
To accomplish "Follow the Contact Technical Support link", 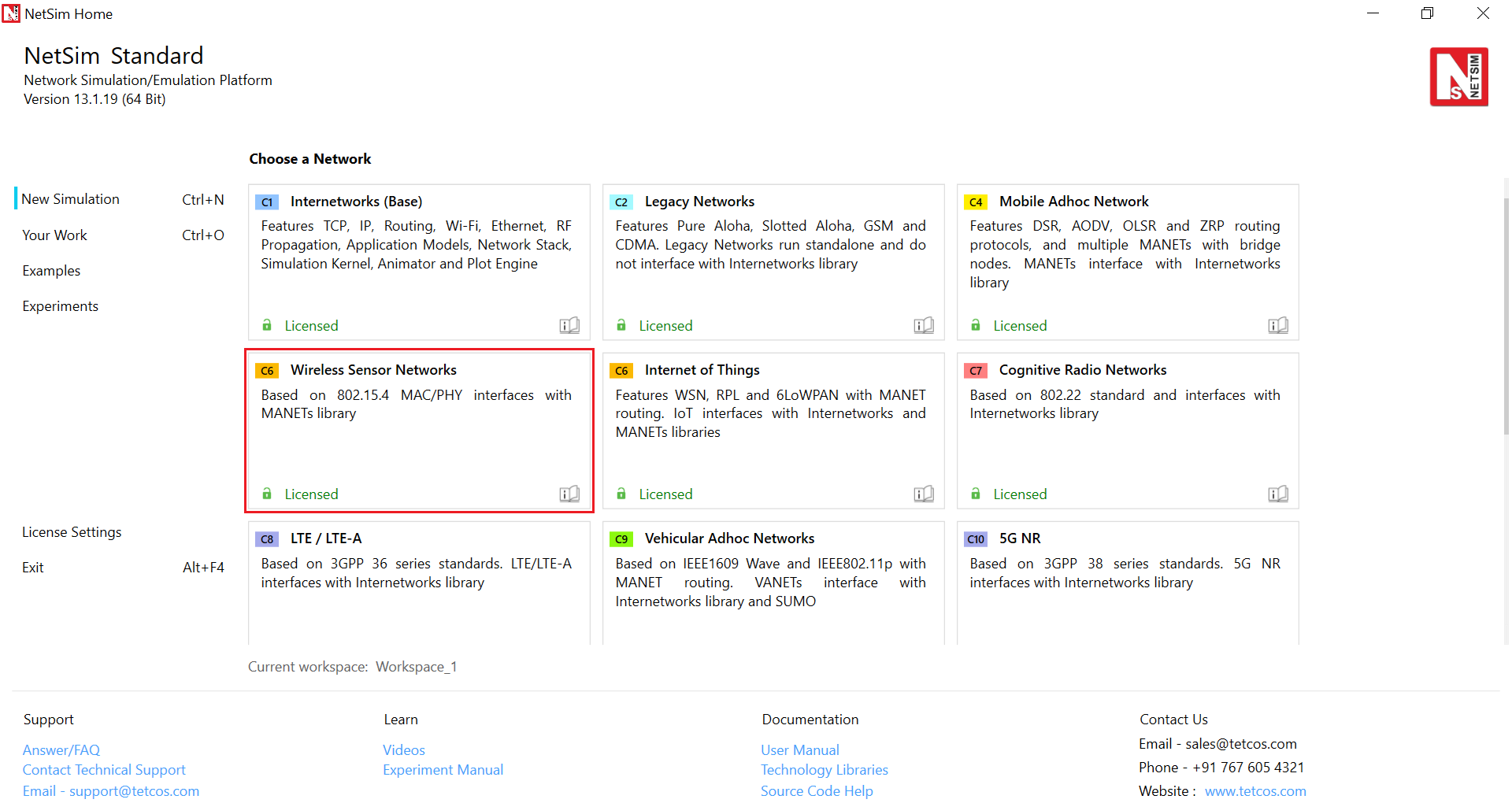I will (x=104, y=770).
